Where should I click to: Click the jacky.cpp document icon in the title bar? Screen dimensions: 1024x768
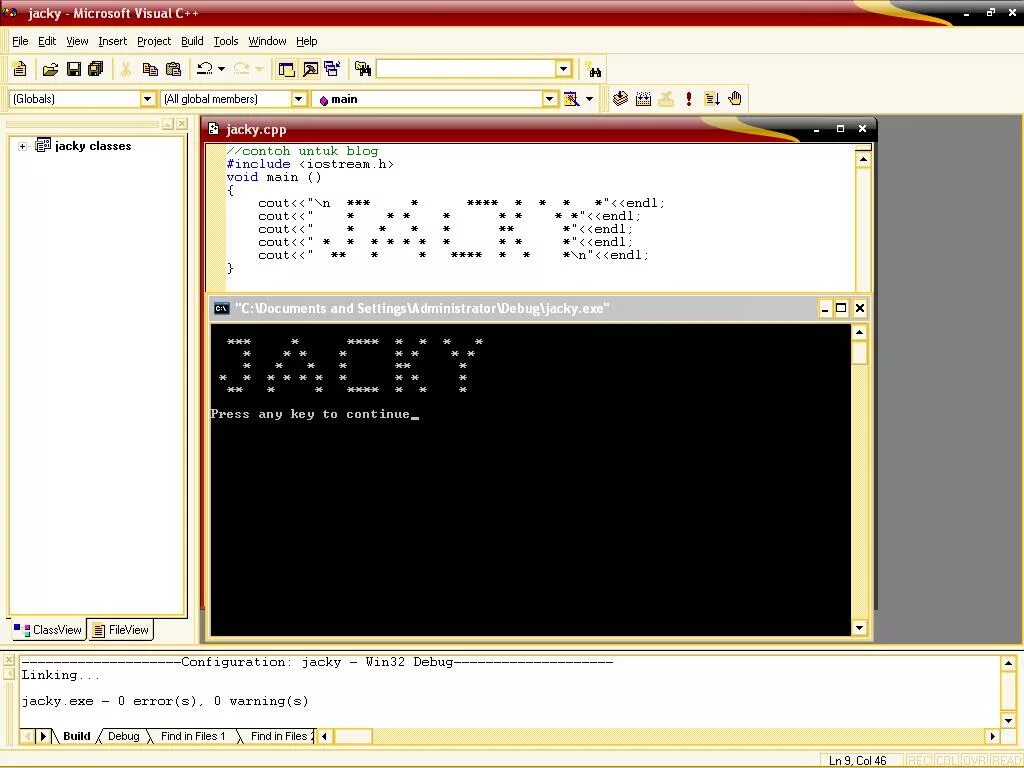click(x=214, y=129)
